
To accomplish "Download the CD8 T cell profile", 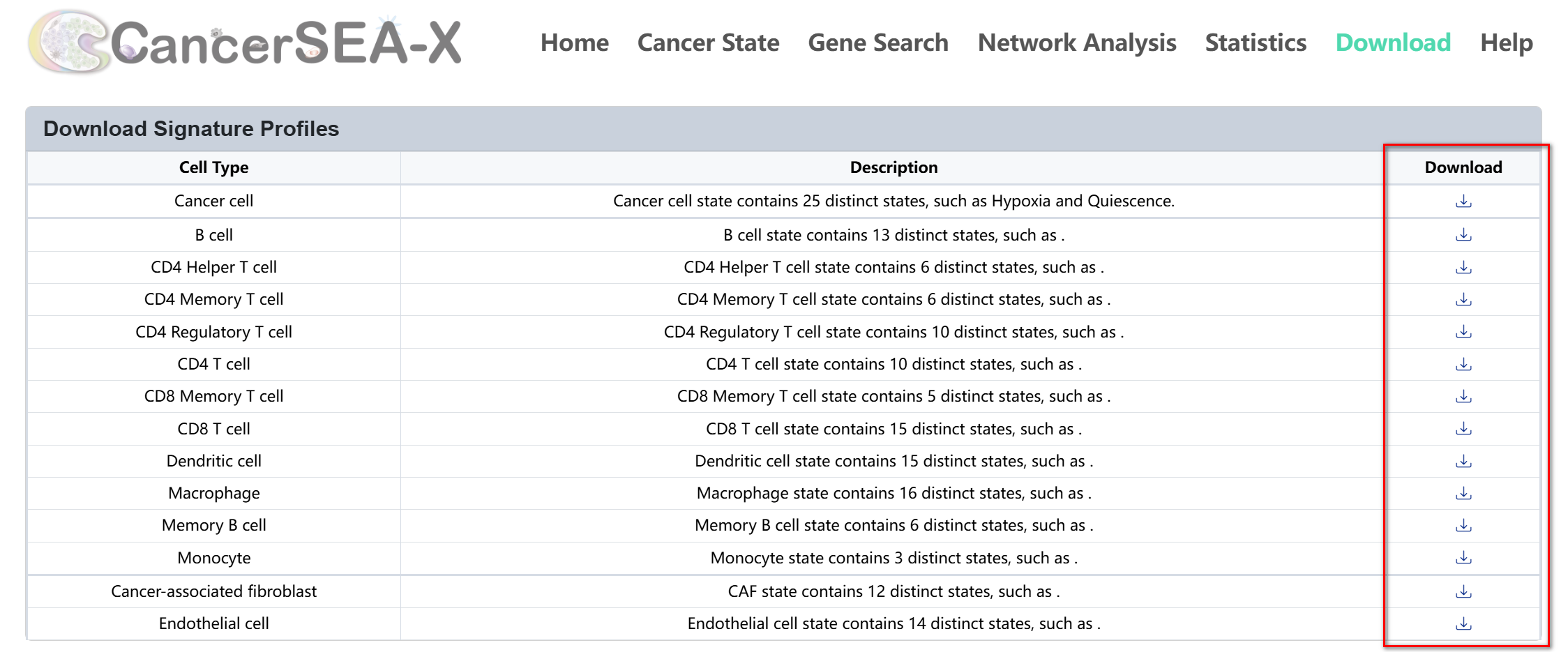I will coord(1463,429).
